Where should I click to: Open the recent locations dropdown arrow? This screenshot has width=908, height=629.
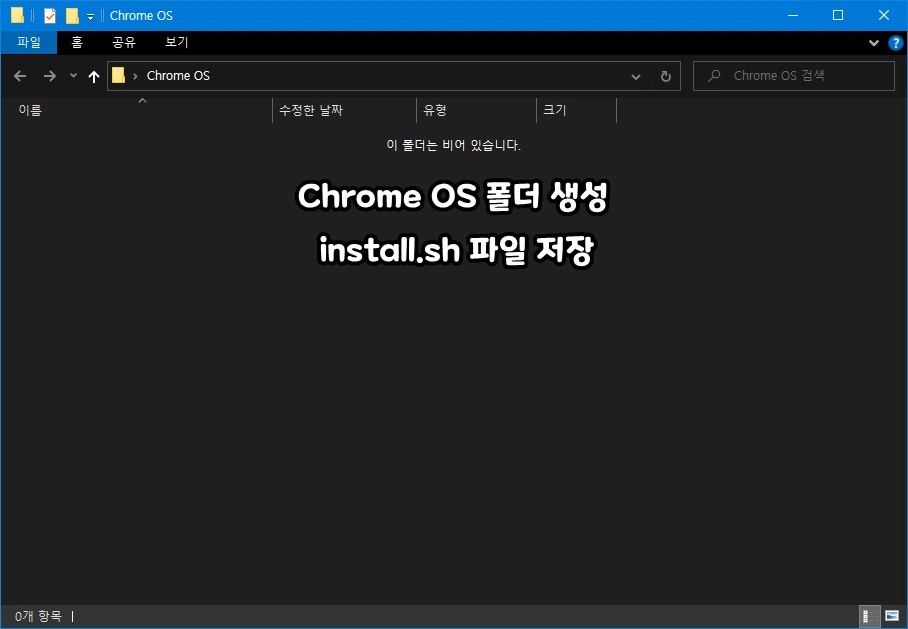[73, 75]
